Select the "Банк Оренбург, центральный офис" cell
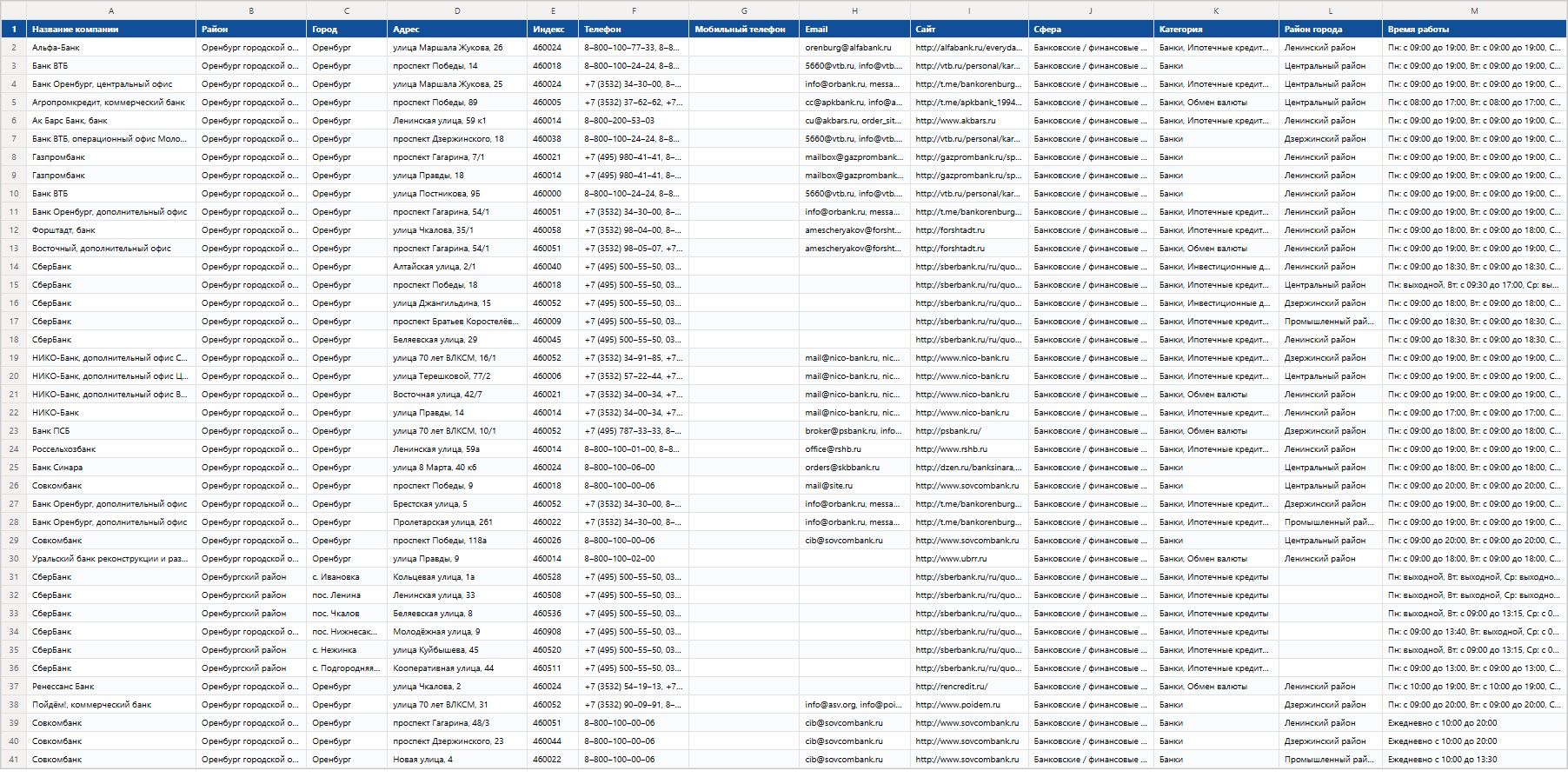The image size is (1568, 784). (x=111, y=84)
